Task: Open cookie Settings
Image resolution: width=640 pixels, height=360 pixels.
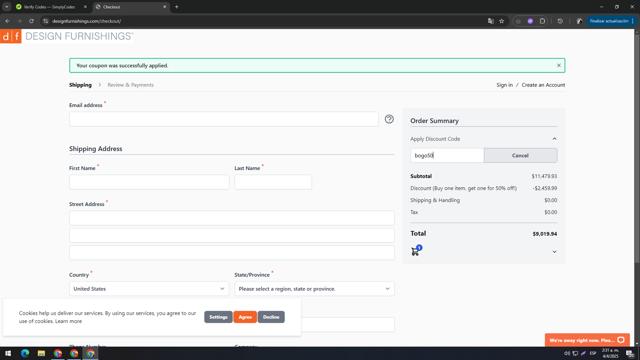Action: click(x=218, y=317)
